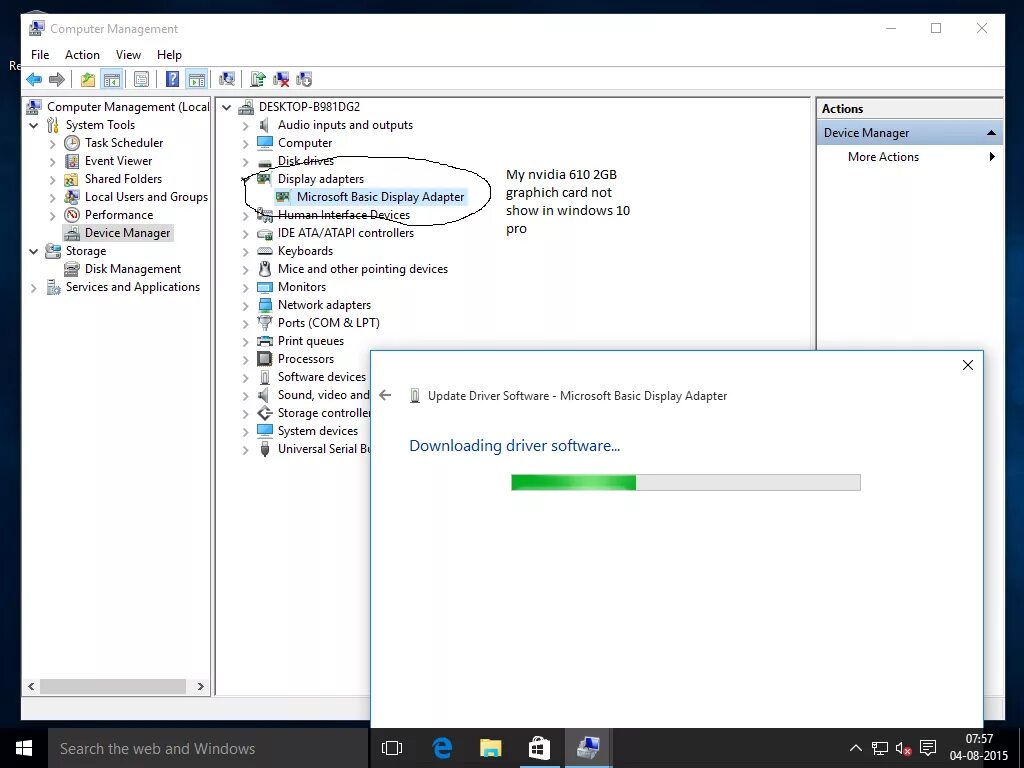Click the Up one level folder icon
The image size is (1024, 768).
[x=88, y=80]
